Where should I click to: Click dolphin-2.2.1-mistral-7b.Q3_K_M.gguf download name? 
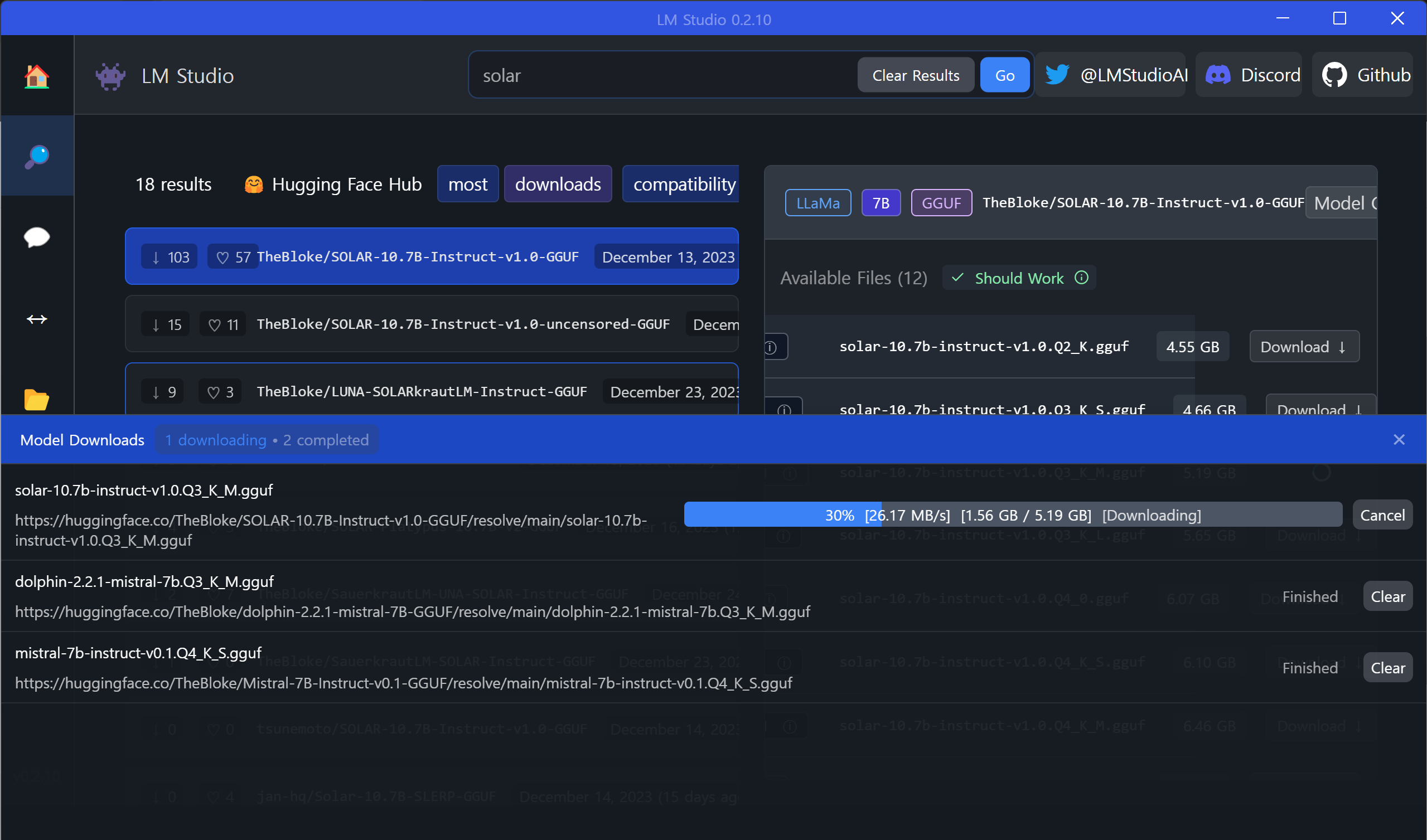[x=144, y=581]
